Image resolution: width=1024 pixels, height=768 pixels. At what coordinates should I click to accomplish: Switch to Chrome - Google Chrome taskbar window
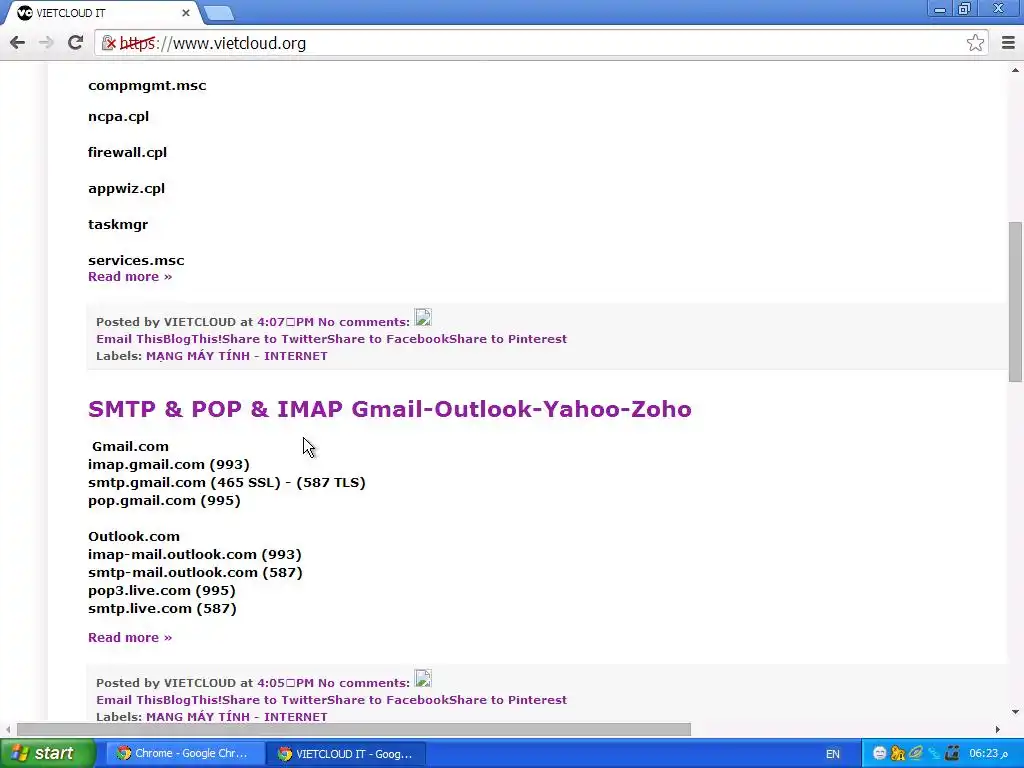[x=184, y=754]
